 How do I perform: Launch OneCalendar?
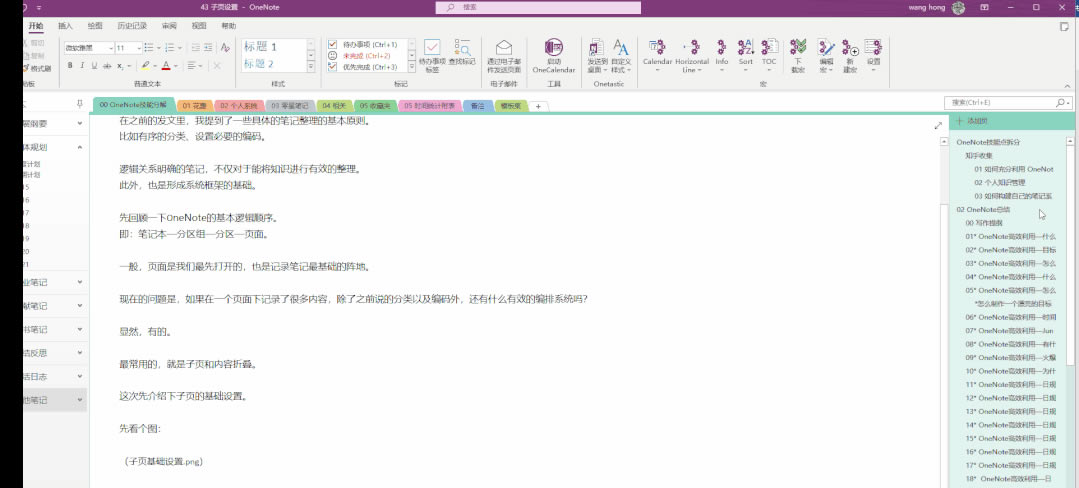tap(554, 56)
